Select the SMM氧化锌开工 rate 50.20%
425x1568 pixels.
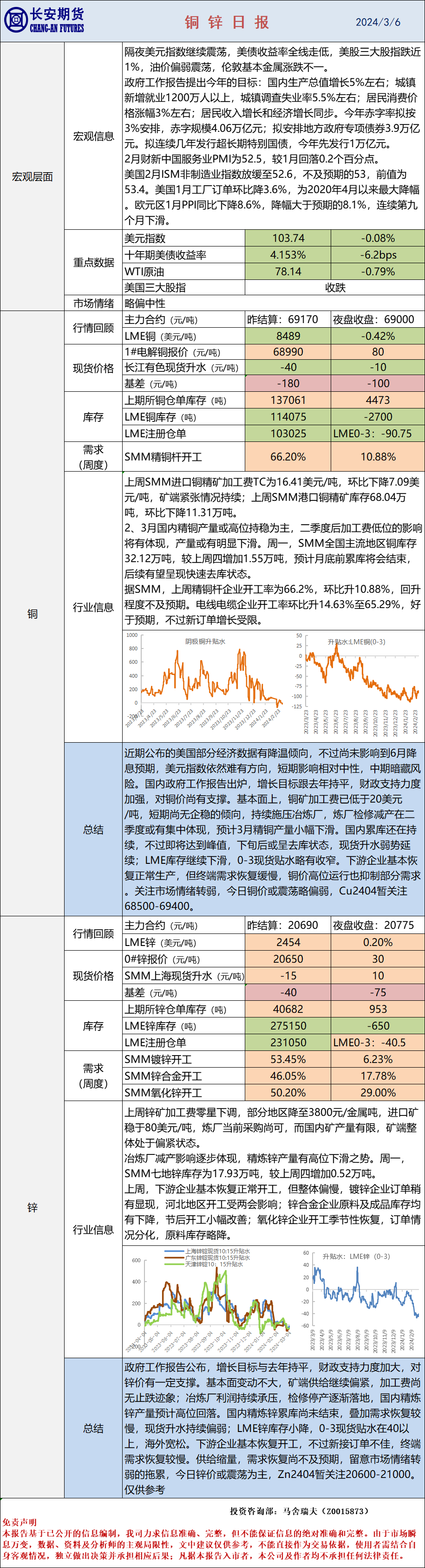pyautogui.click(x=288, y=1093)
